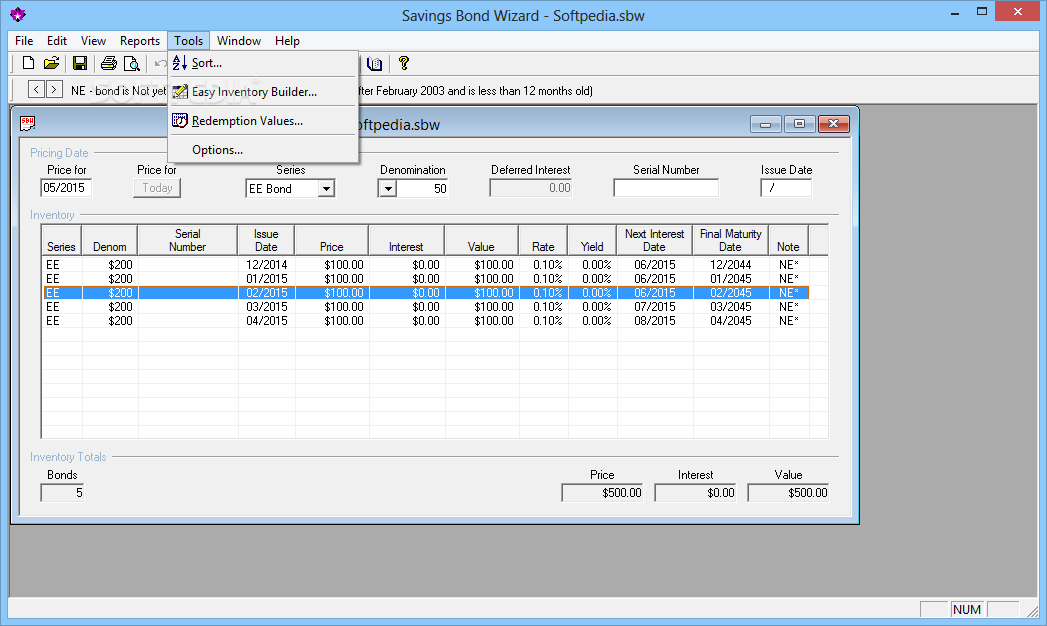This screenshot has width=1047, height=626.
Task: Click the Print Preview toolbar icon
Action: point(132,63)
